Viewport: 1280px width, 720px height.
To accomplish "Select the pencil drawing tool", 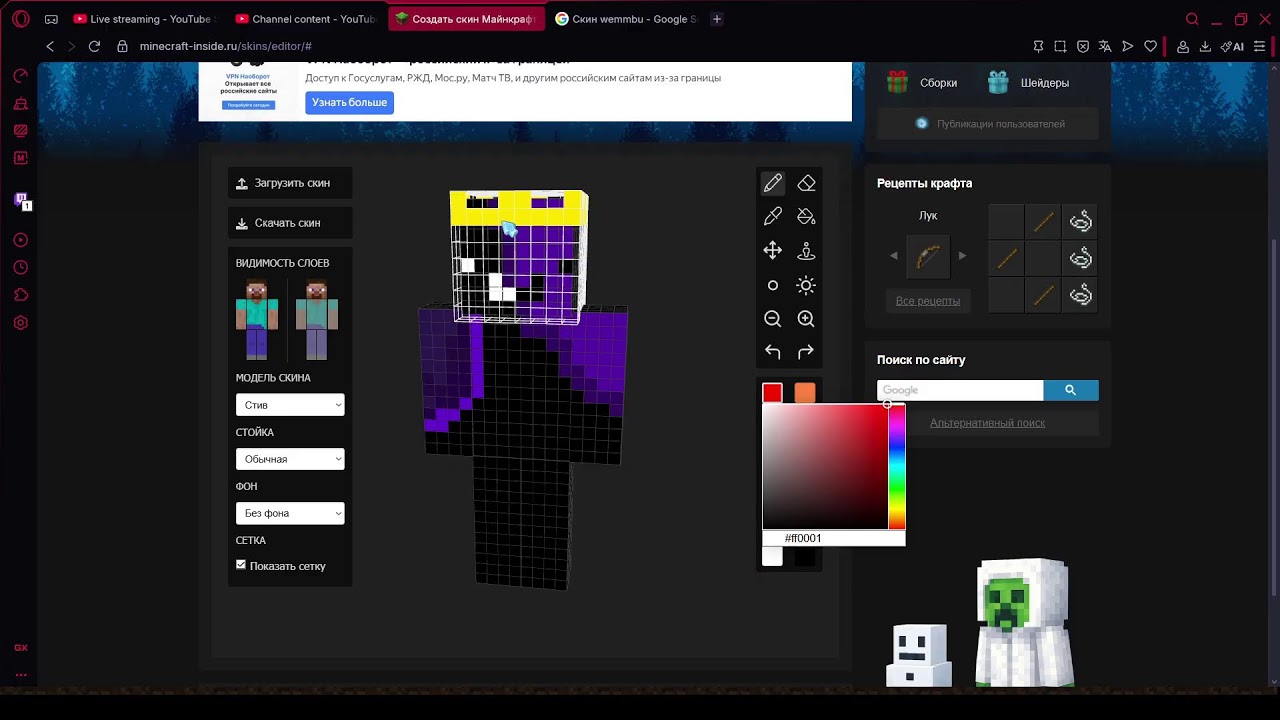I will click(773, 183).
